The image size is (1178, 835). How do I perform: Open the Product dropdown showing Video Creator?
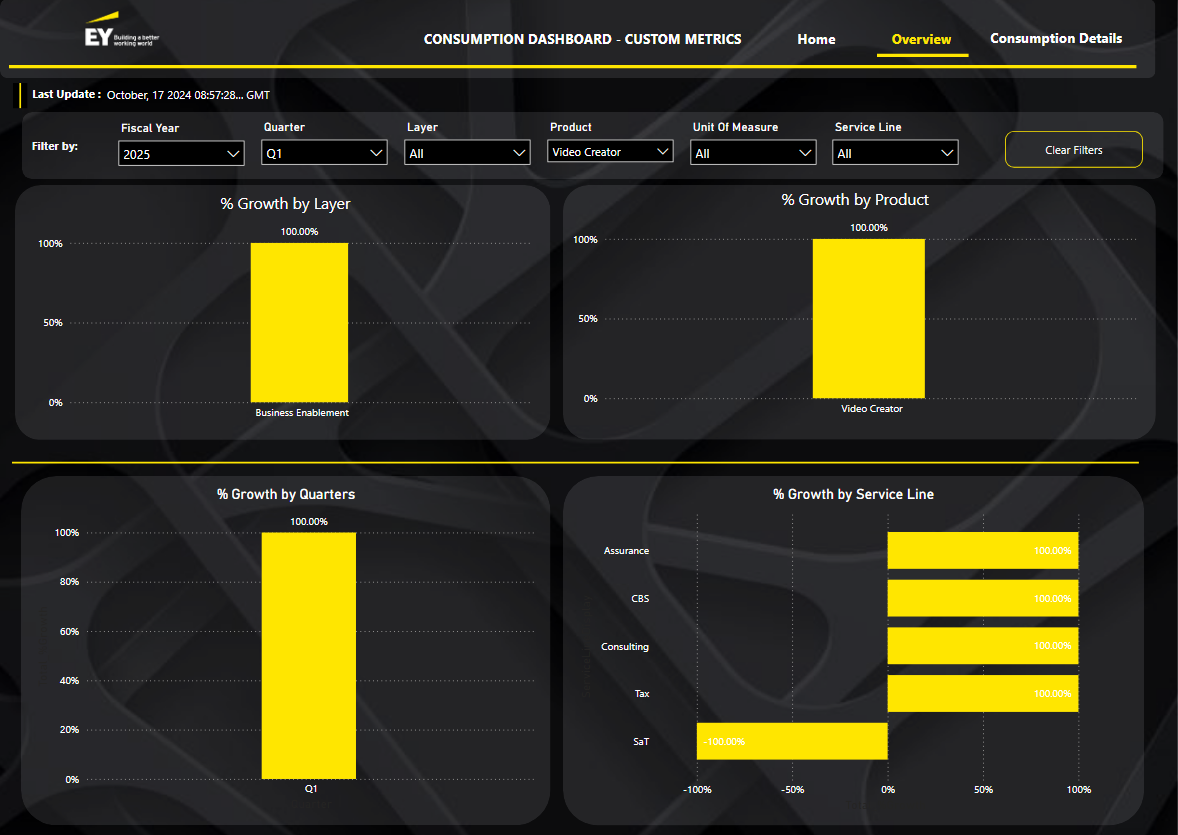pos(610,152)
